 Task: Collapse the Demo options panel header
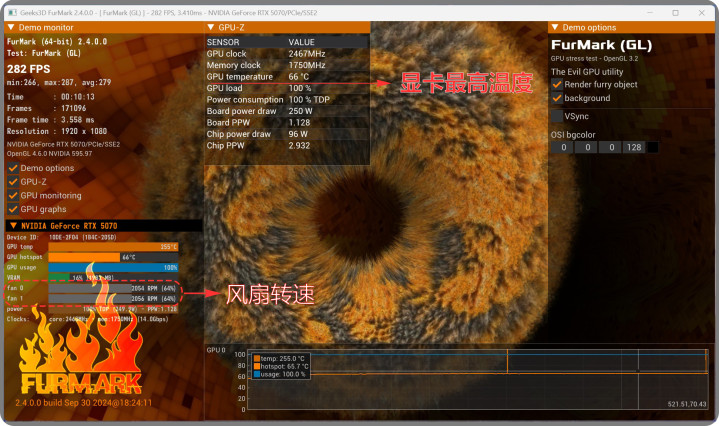click(556, 28)
